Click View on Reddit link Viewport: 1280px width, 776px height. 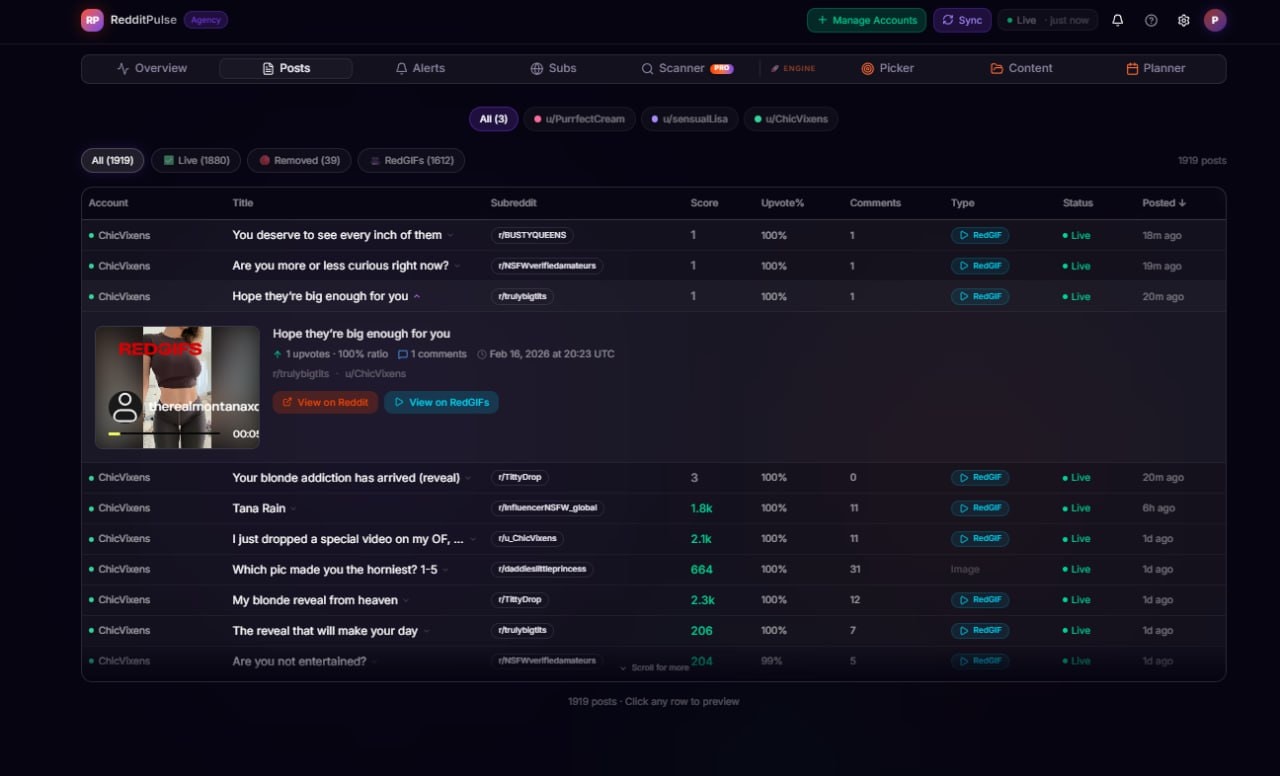[325, 402]
